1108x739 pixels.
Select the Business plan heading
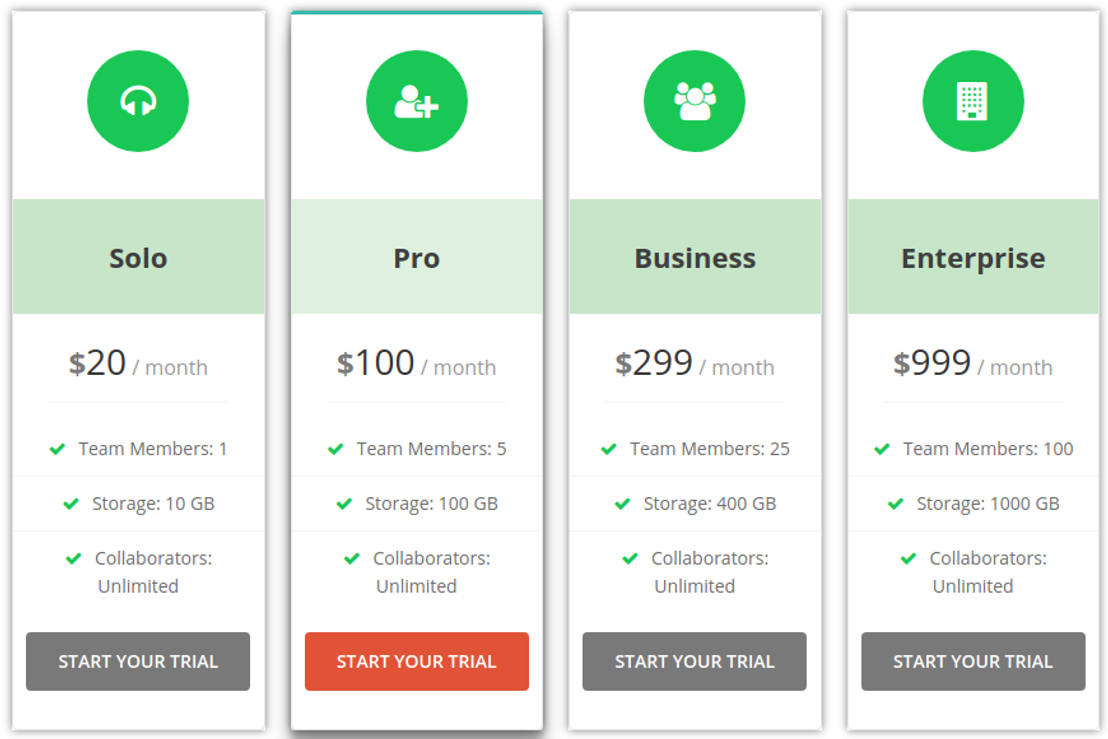pos(694,258)
